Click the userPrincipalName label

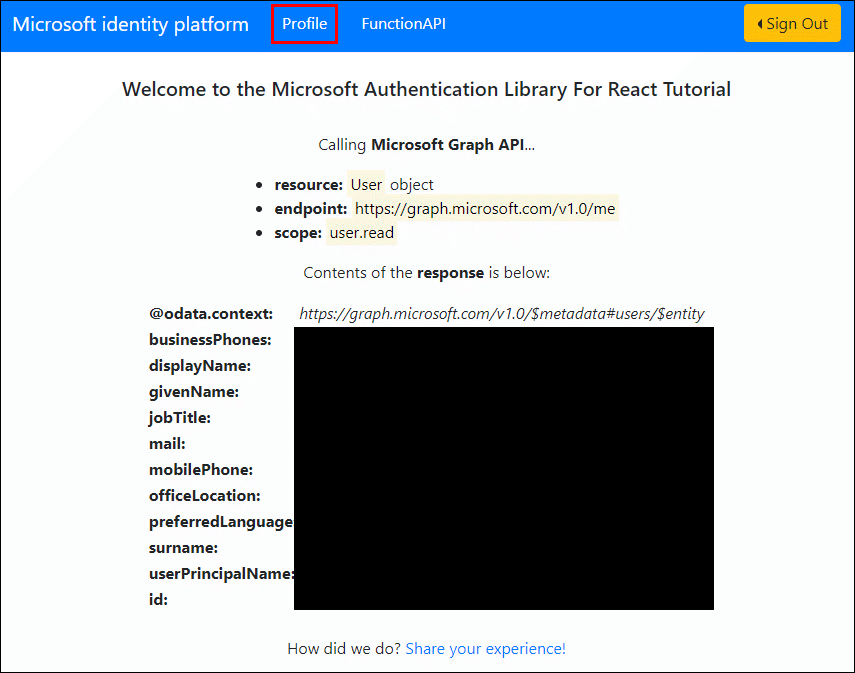[x=221, y=574]
